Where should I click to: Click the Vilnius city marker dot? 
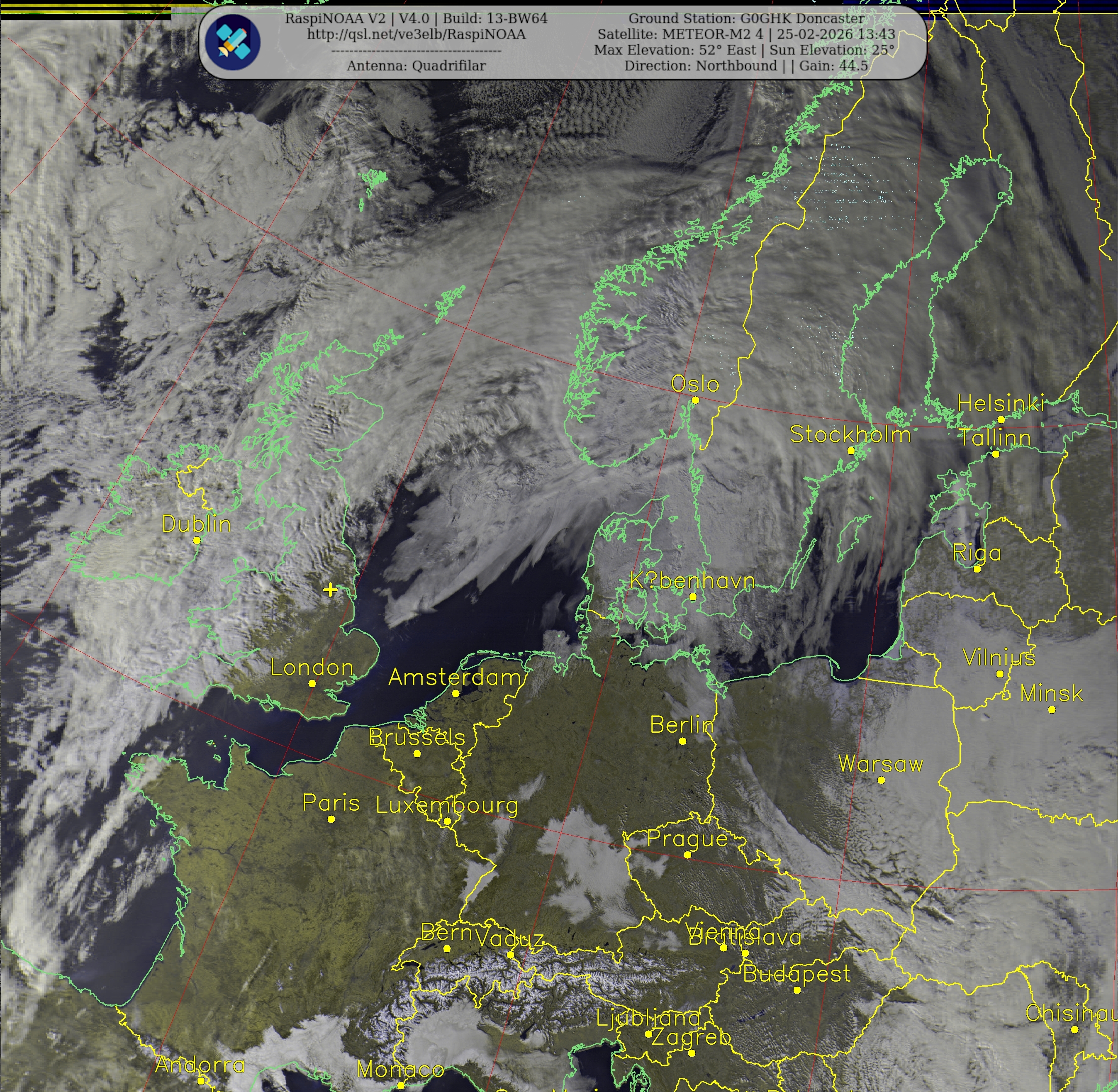1000,674
